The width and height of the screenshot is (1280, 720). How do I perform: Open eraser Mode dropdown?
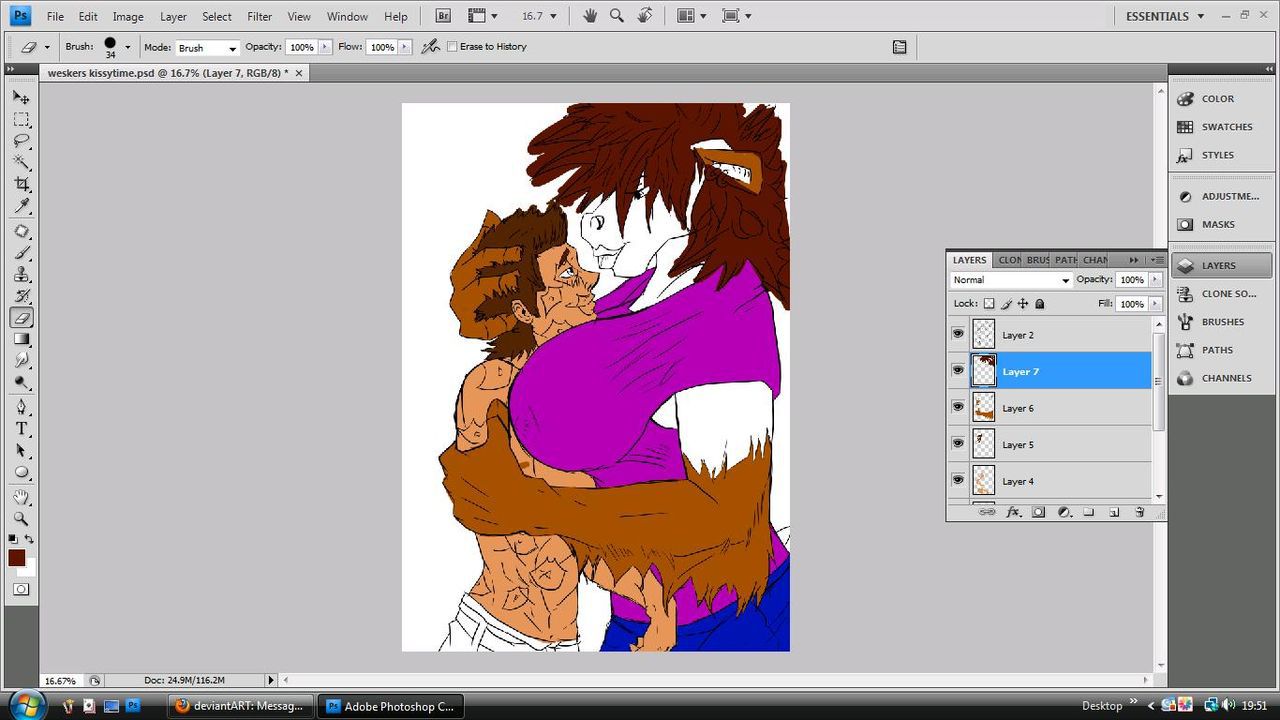(x=208, y=47)
